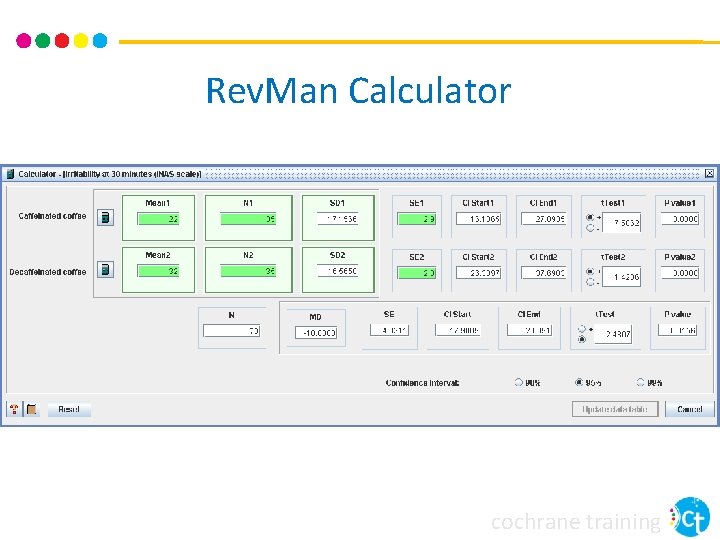Click the CI End1 field
The image size is (720, 540).
pyautogui.click(x=544, y=219)
